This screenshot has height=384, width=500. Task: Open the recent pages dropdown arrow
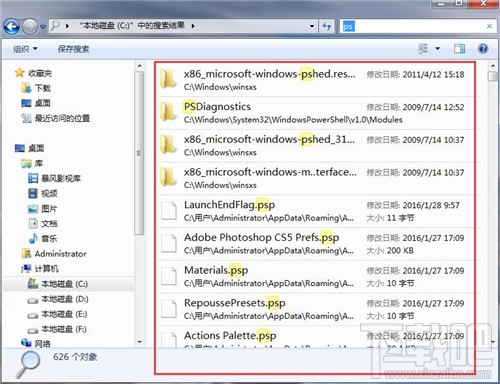point(43,26)
